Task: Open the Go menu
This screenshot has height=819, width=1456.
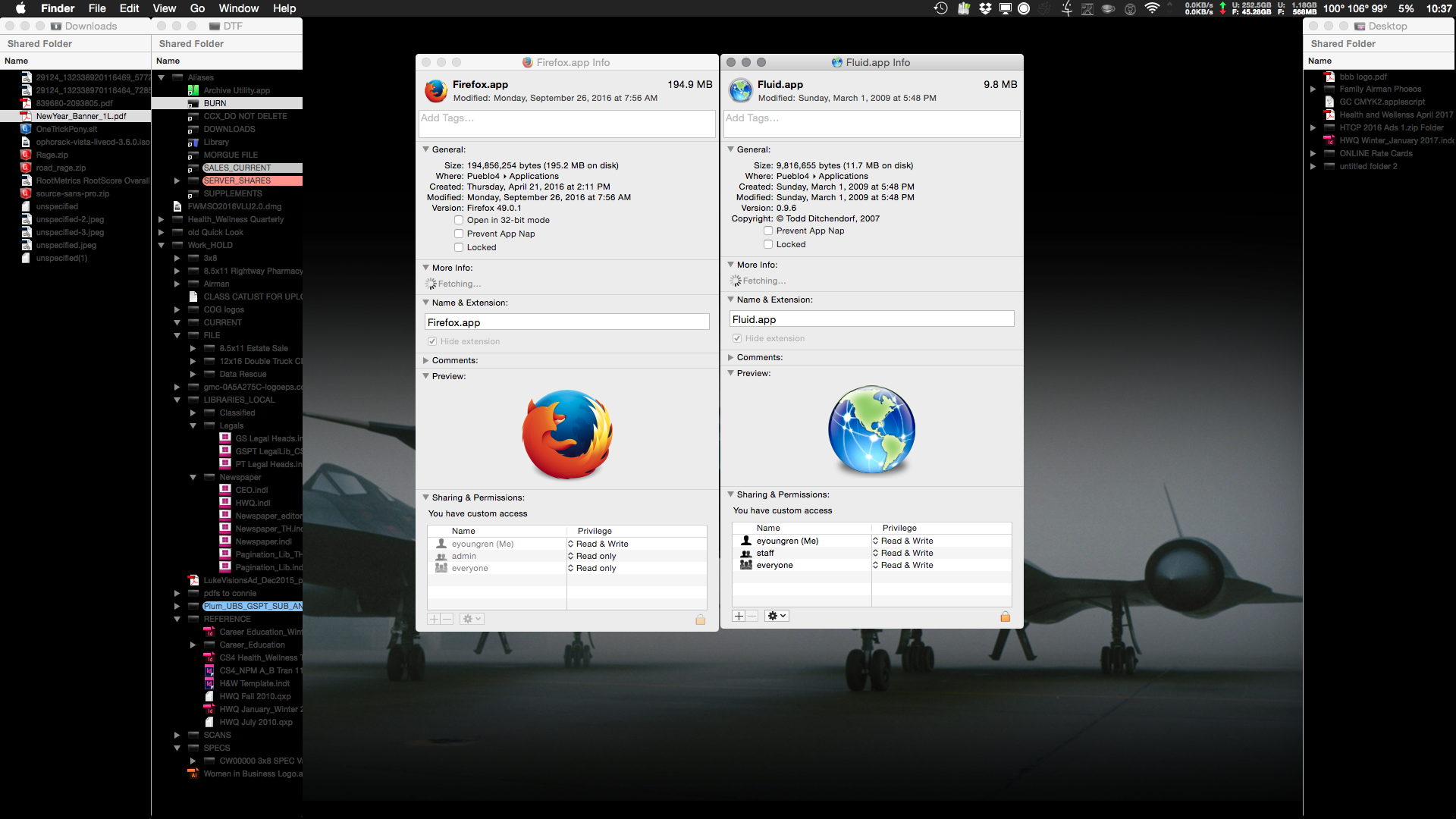Action: (197, 8)
